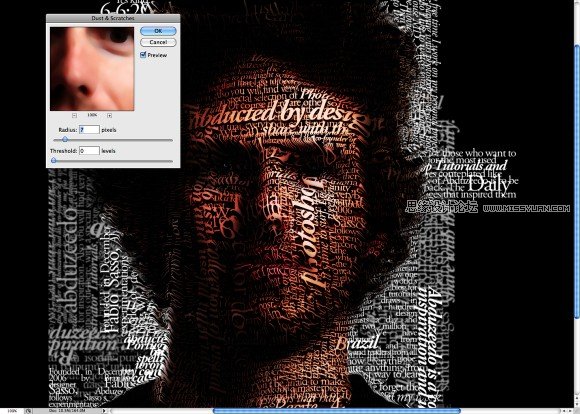Viewport: 580px width, 414px height.
Task: Click the Threshold slider handle
Action: [54, 161]
